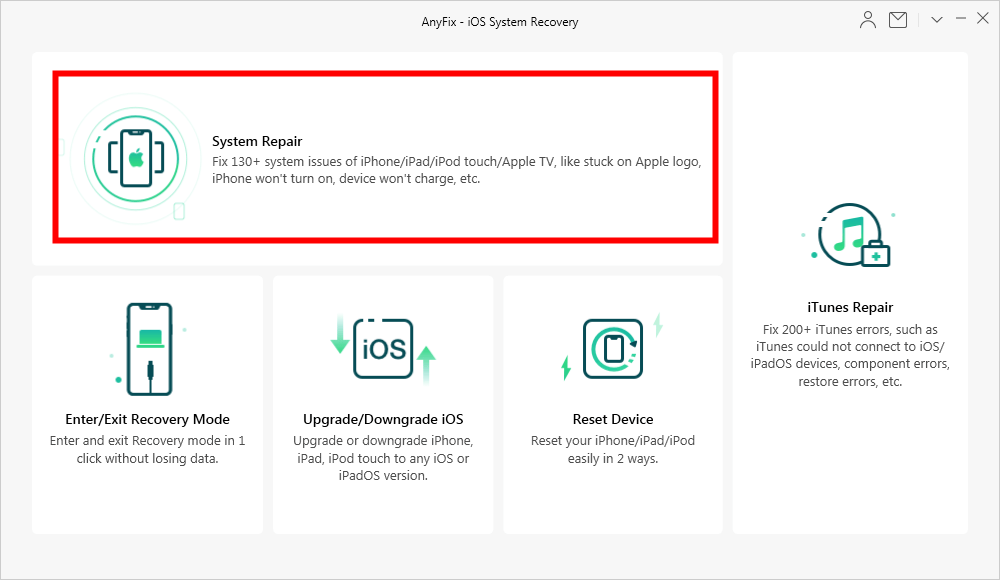1000x580 pixels.
Task: Click the Reset Device description text
Action: pos(613,450)
